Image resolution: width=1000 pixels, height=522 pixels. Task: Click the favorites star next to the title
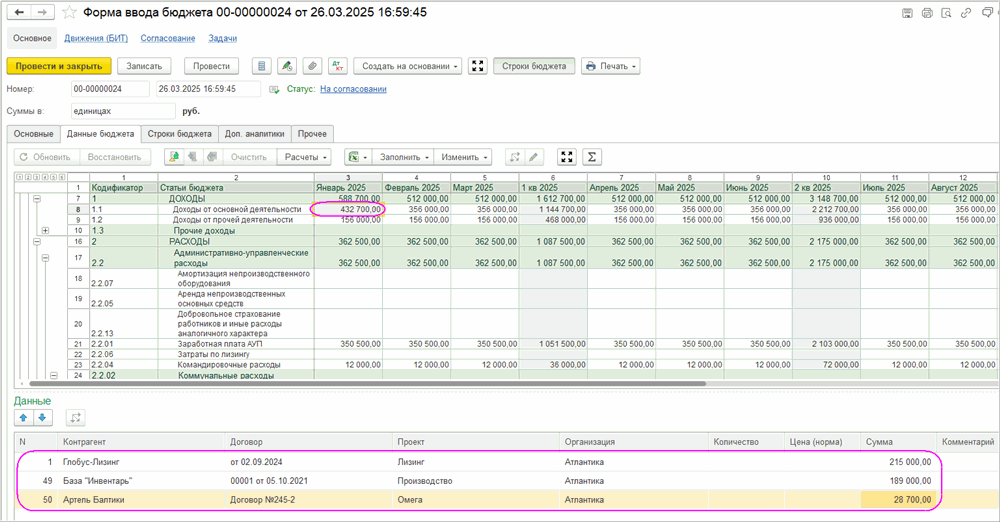tap(69, 12)
